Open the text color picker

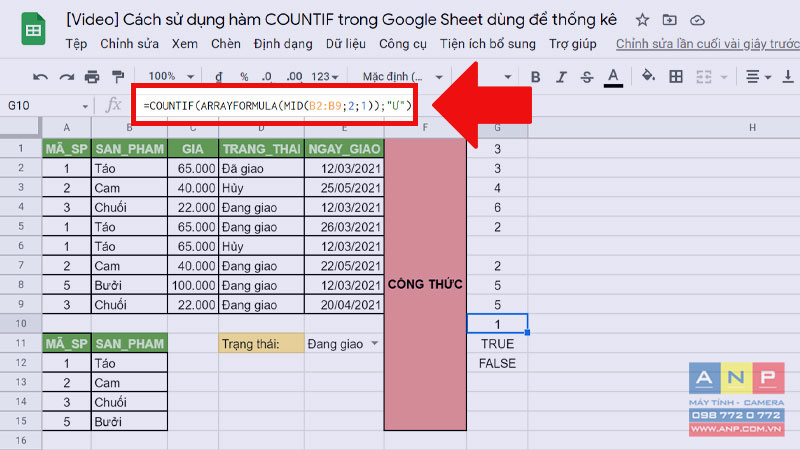tap(613, 77)
